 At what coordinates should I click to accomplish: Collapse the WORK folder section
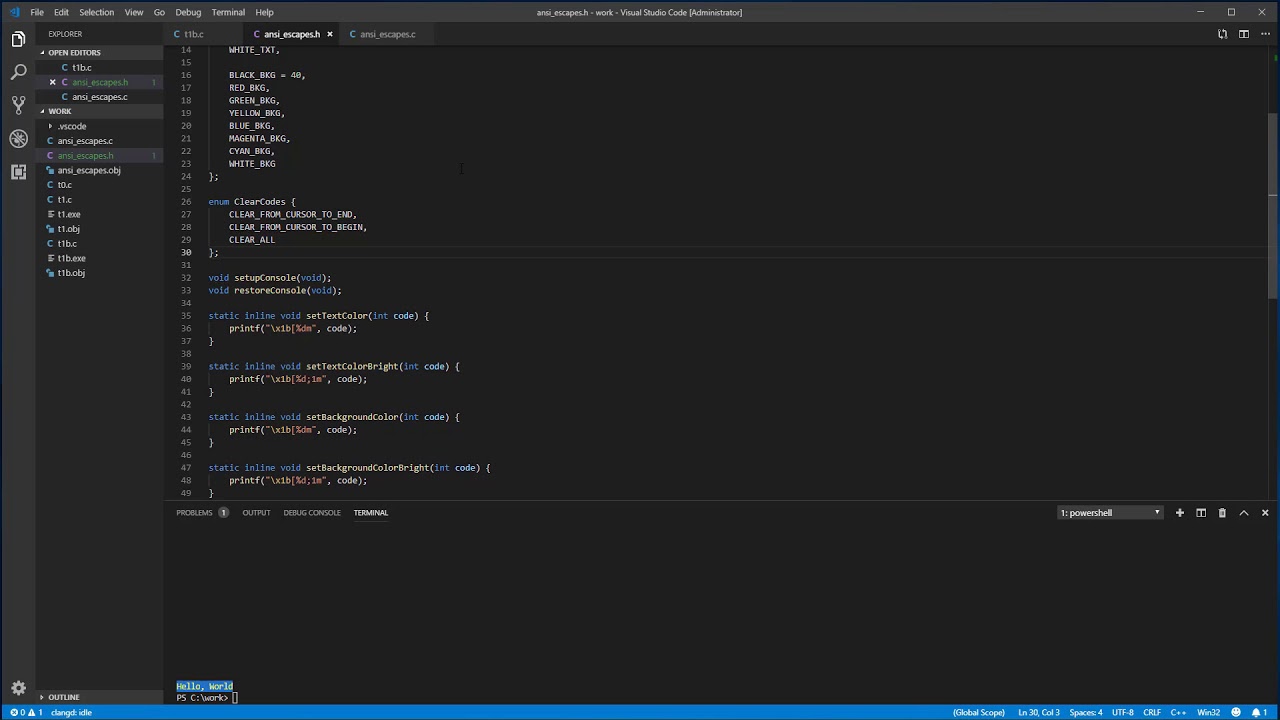pos(60,111)
